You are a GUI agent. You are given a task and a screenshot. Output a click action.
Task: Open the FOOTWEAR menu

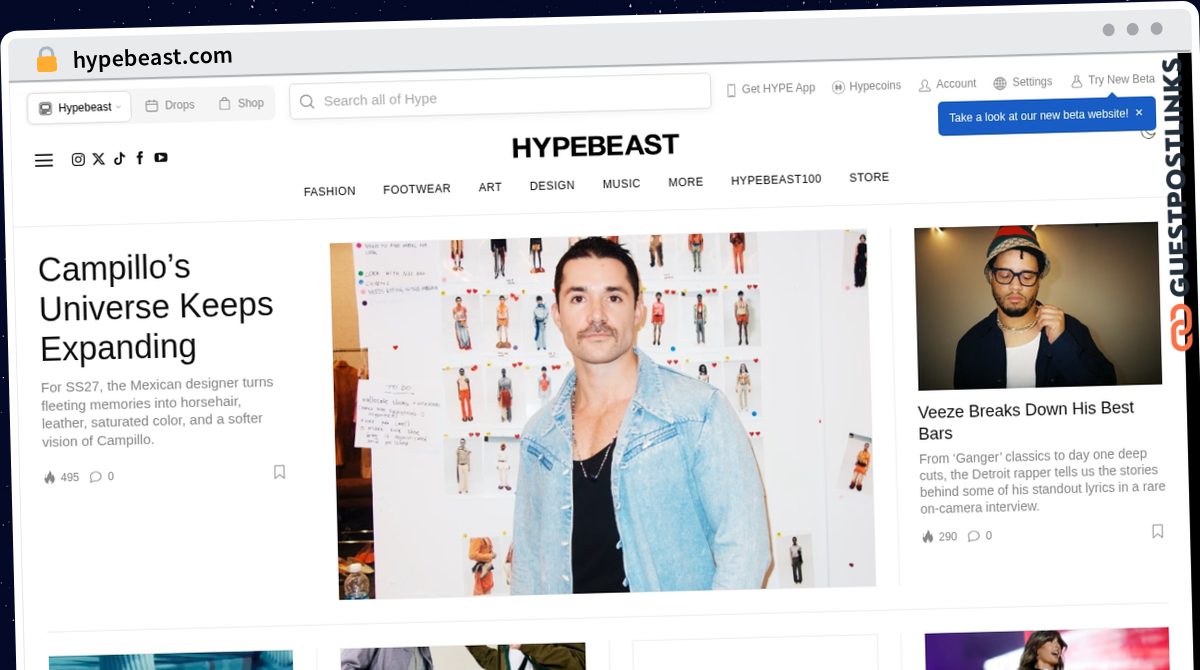416,188
